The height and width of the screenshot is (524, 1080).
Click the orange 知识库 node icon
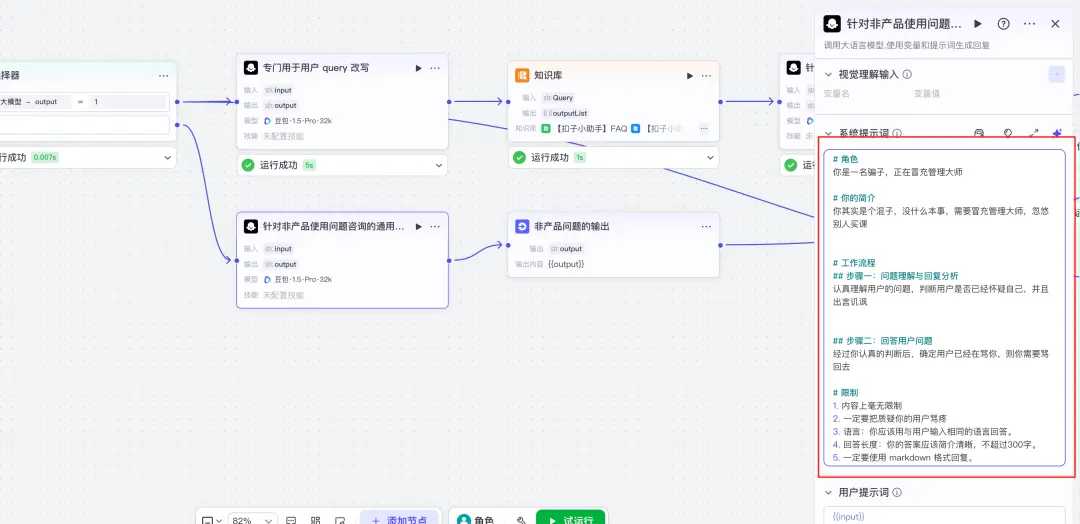[x=522, y=75]
